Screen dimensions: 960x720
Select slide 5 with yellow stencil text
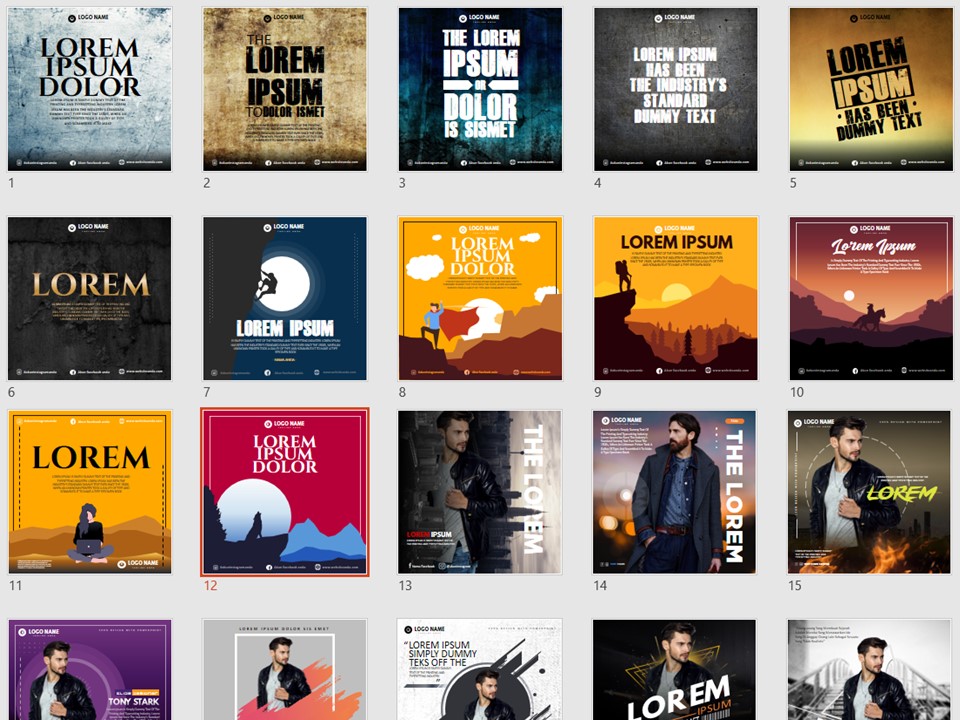click(870, 89)
